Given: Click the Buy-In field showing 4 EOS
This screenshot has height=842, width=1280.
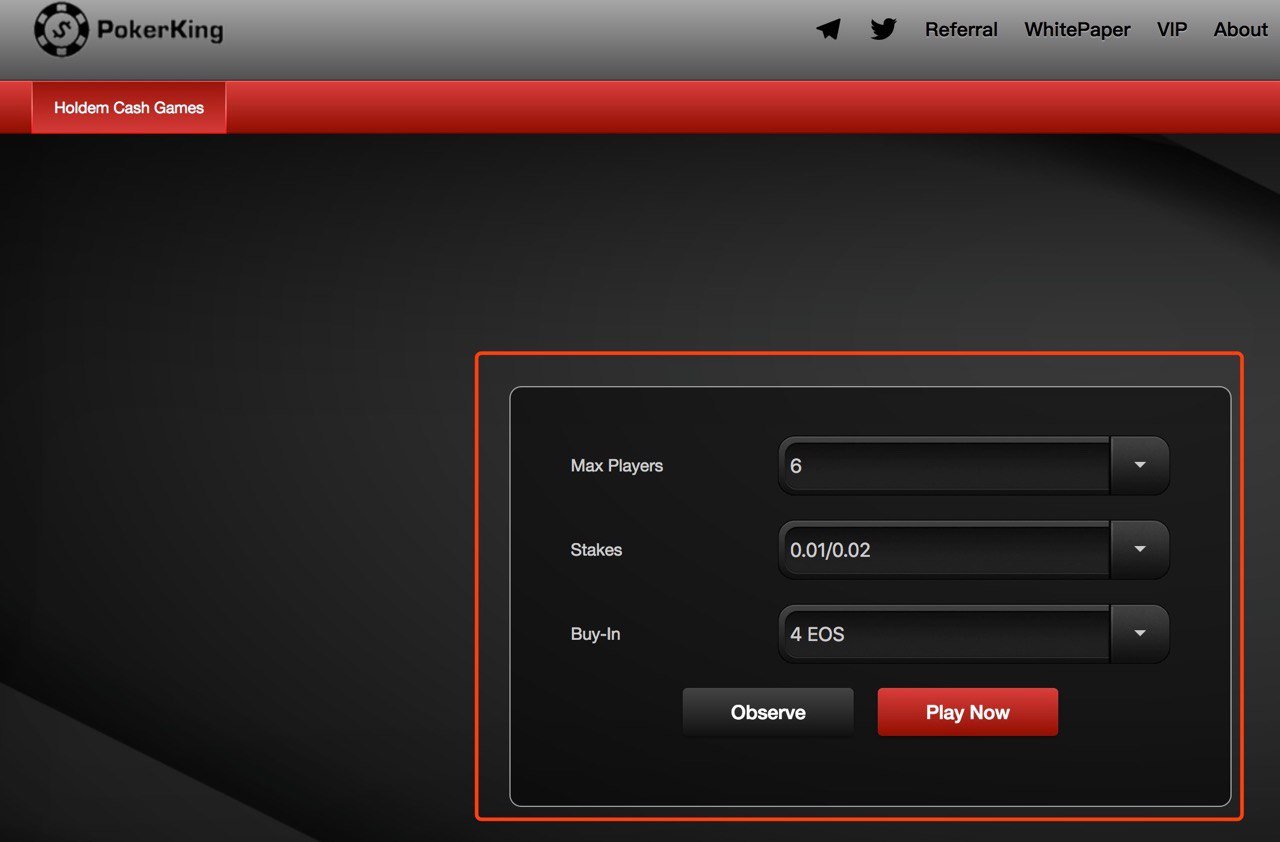Looking at the screenshot, I should 944,633.
